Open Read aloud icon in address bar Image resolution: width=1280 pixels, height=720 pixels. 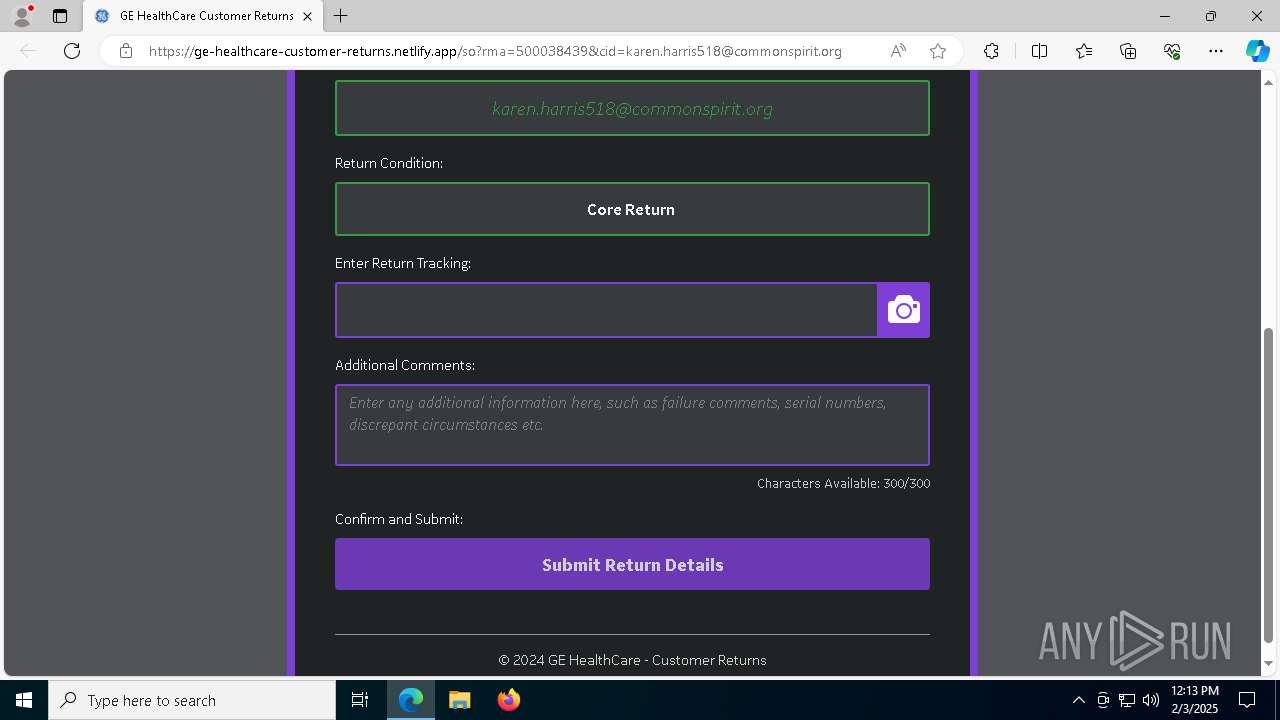point(898,51)
